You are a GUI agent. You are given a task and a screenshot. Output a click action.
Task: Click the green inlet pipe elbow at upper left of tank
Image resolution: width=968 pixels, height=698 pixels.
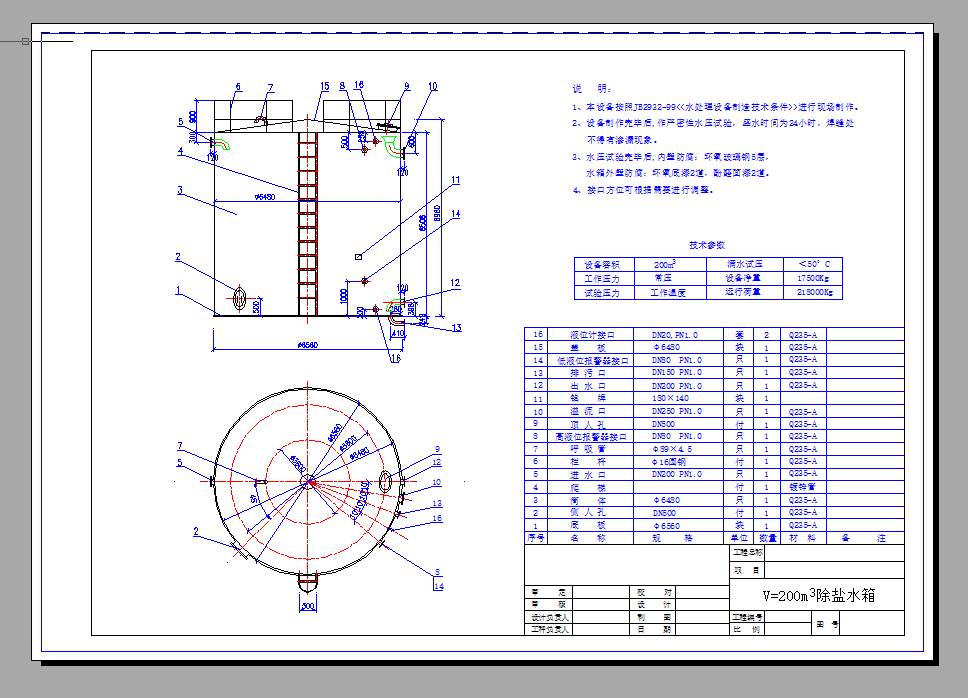tap(224, 144)
